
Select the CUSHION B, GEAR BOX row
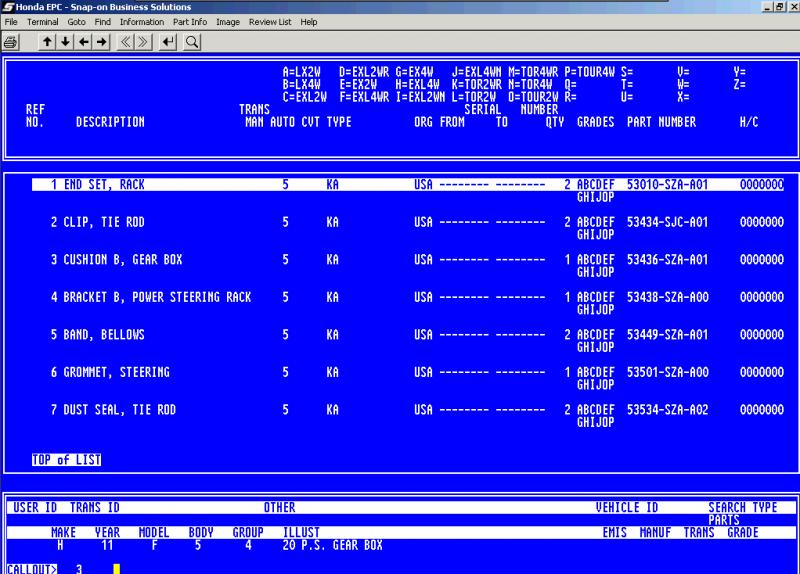408,260
